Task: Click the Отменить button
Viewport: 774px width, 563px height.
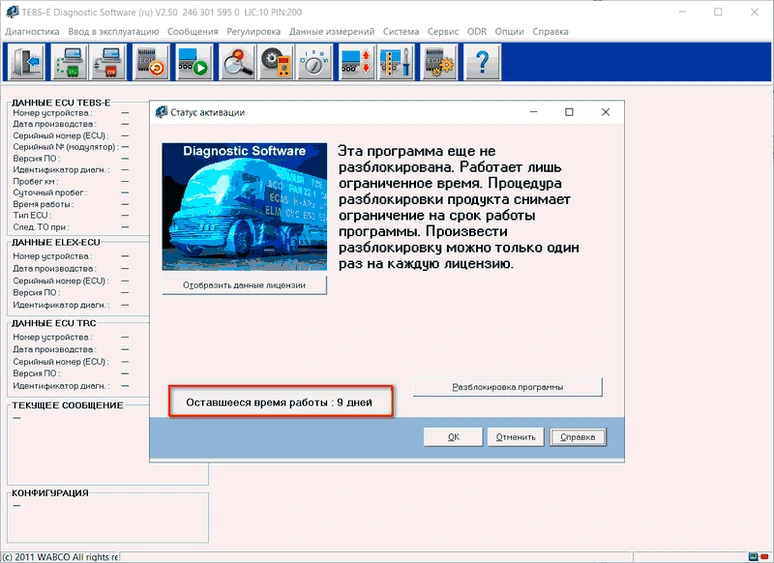Action: 515,437
